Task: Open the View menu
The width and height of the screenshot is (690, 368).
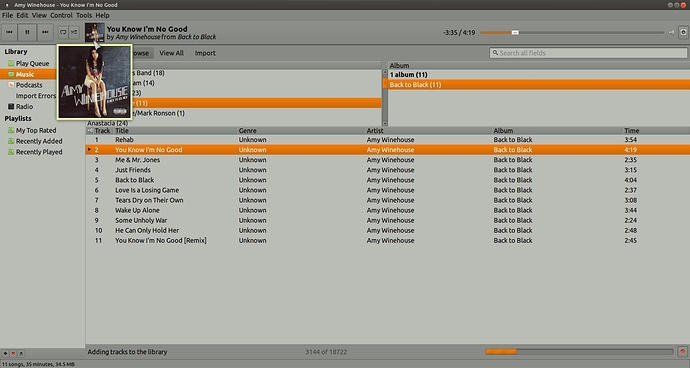Action: point(39,15)
